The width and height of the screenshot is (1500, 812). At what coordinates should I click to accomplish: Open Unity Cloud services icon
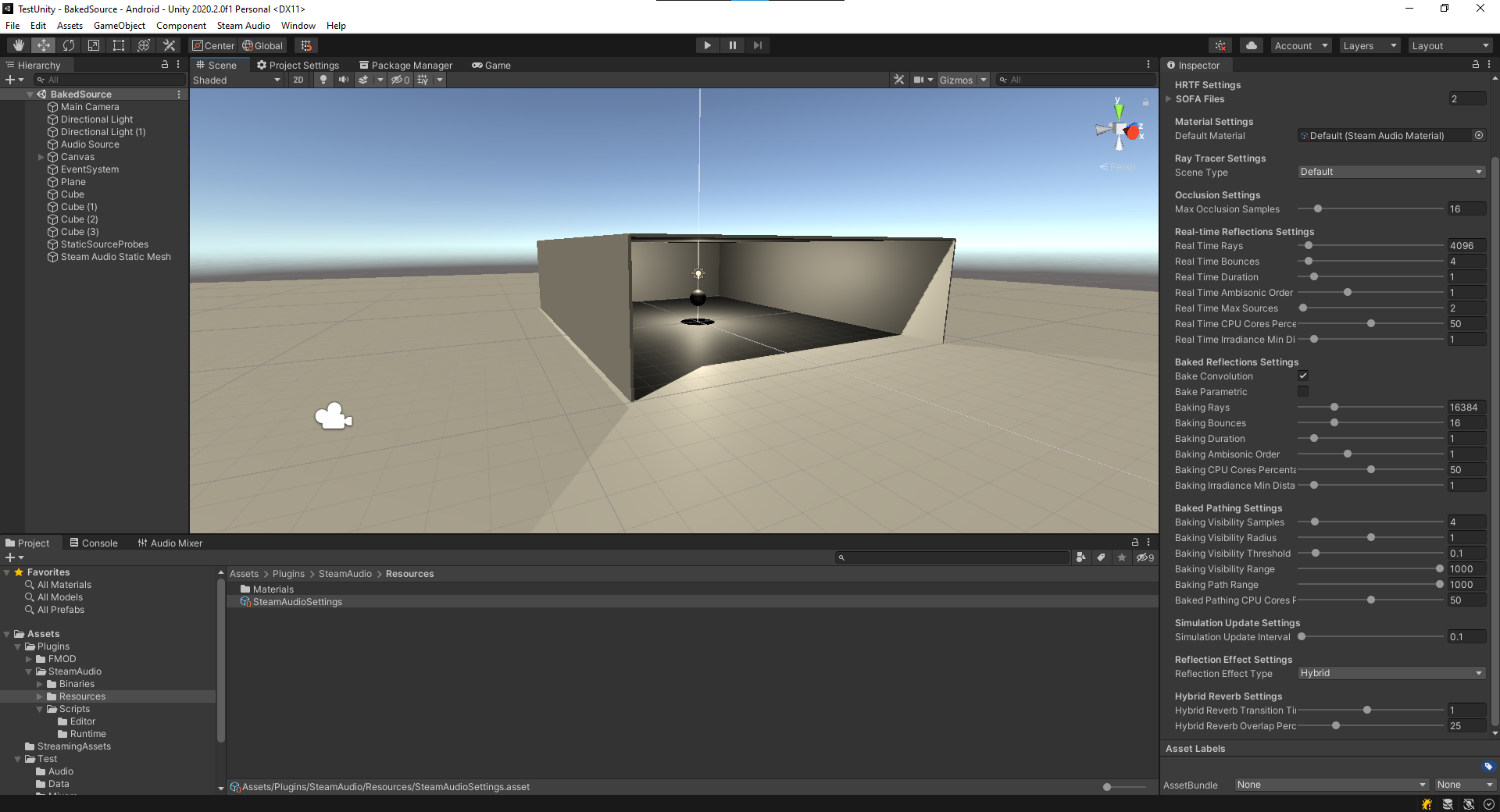point(1252,45)
